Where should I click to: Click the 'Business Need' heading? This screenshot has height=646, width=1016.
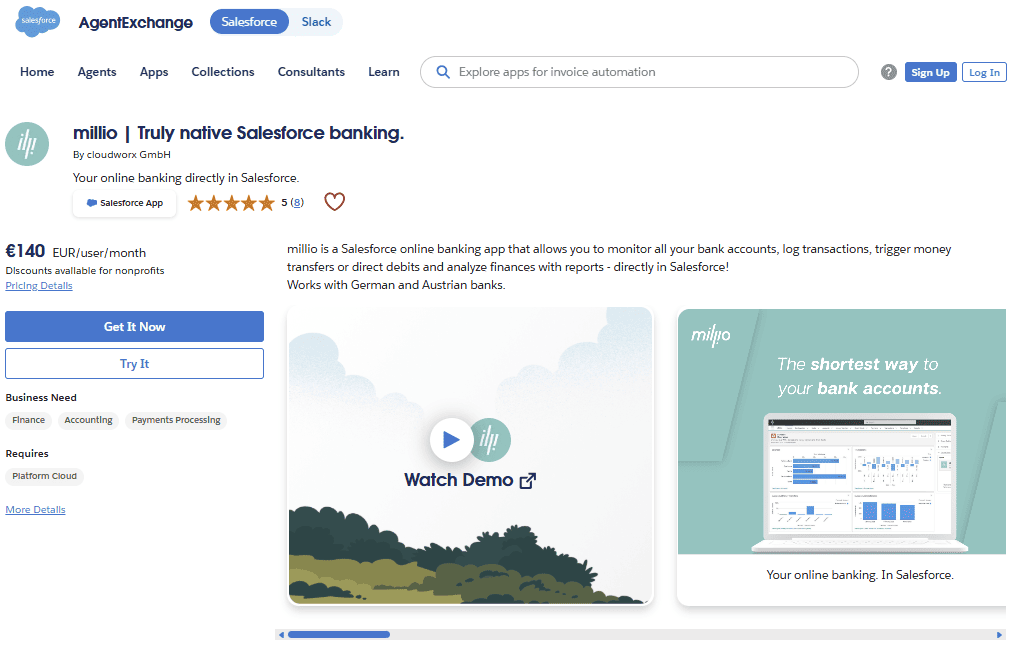click(41, 398)
